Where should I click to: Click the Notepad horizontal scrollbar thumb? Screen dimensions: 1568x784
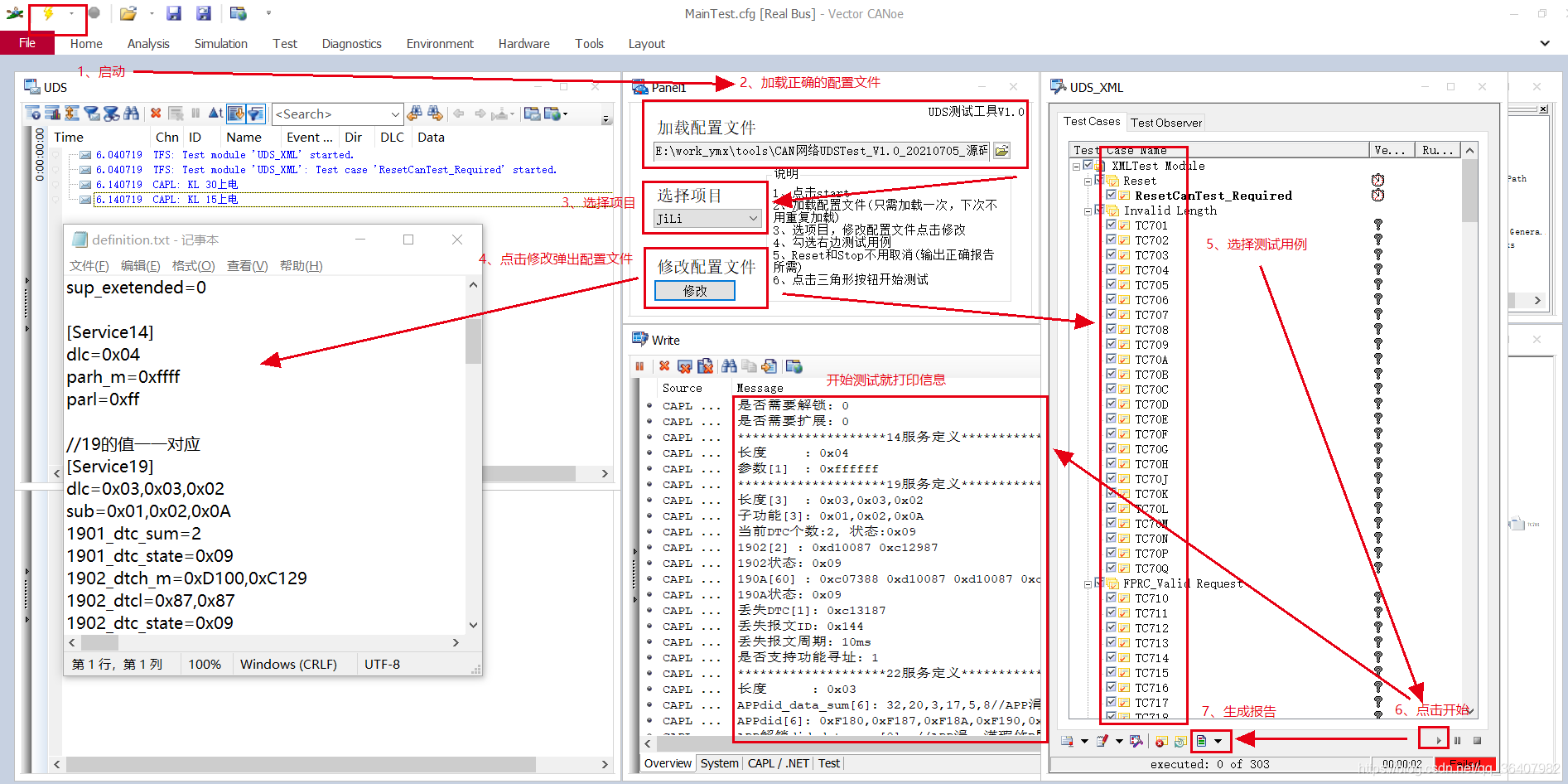pyautogui.click(x=99, y=643)
